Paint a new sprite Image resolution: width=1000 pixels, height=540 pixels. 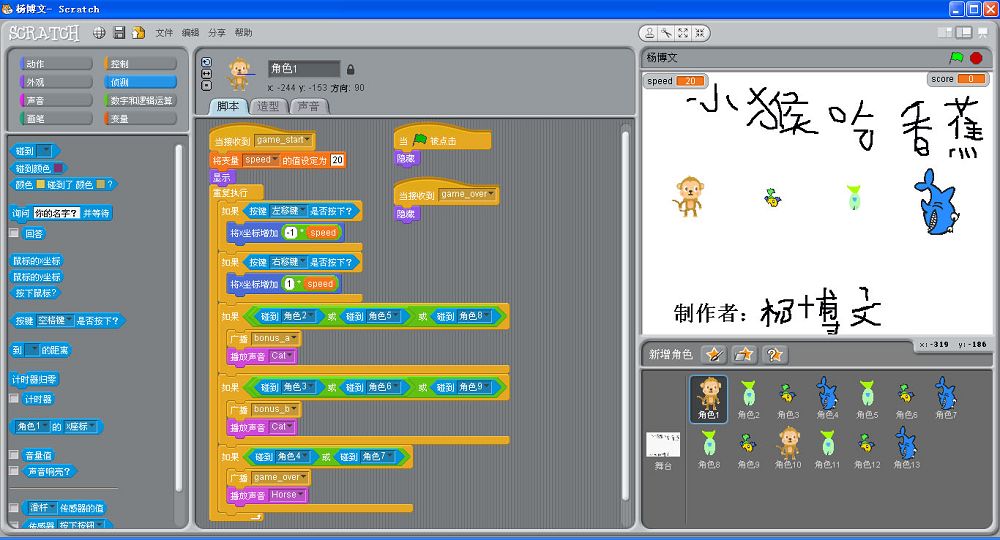714,354
